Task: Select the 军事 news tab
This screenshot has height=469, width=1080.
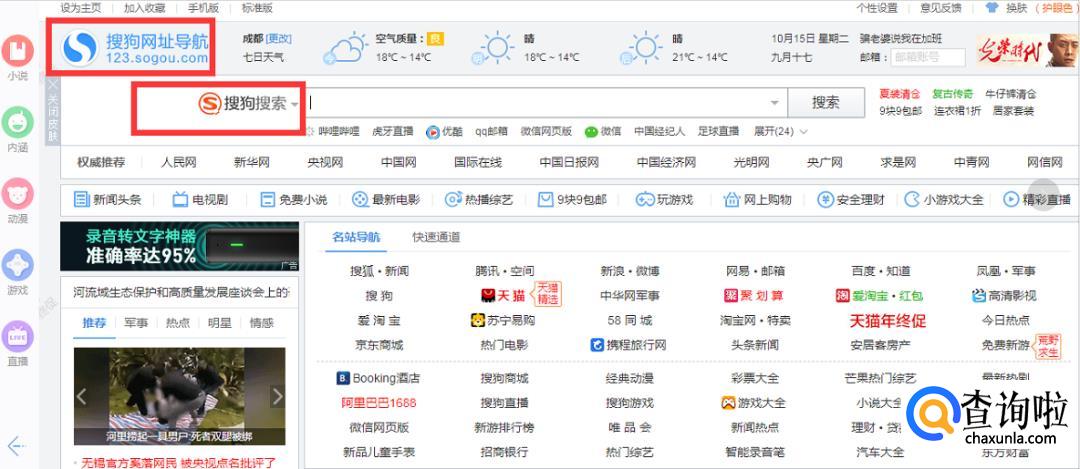Action: 136,322
